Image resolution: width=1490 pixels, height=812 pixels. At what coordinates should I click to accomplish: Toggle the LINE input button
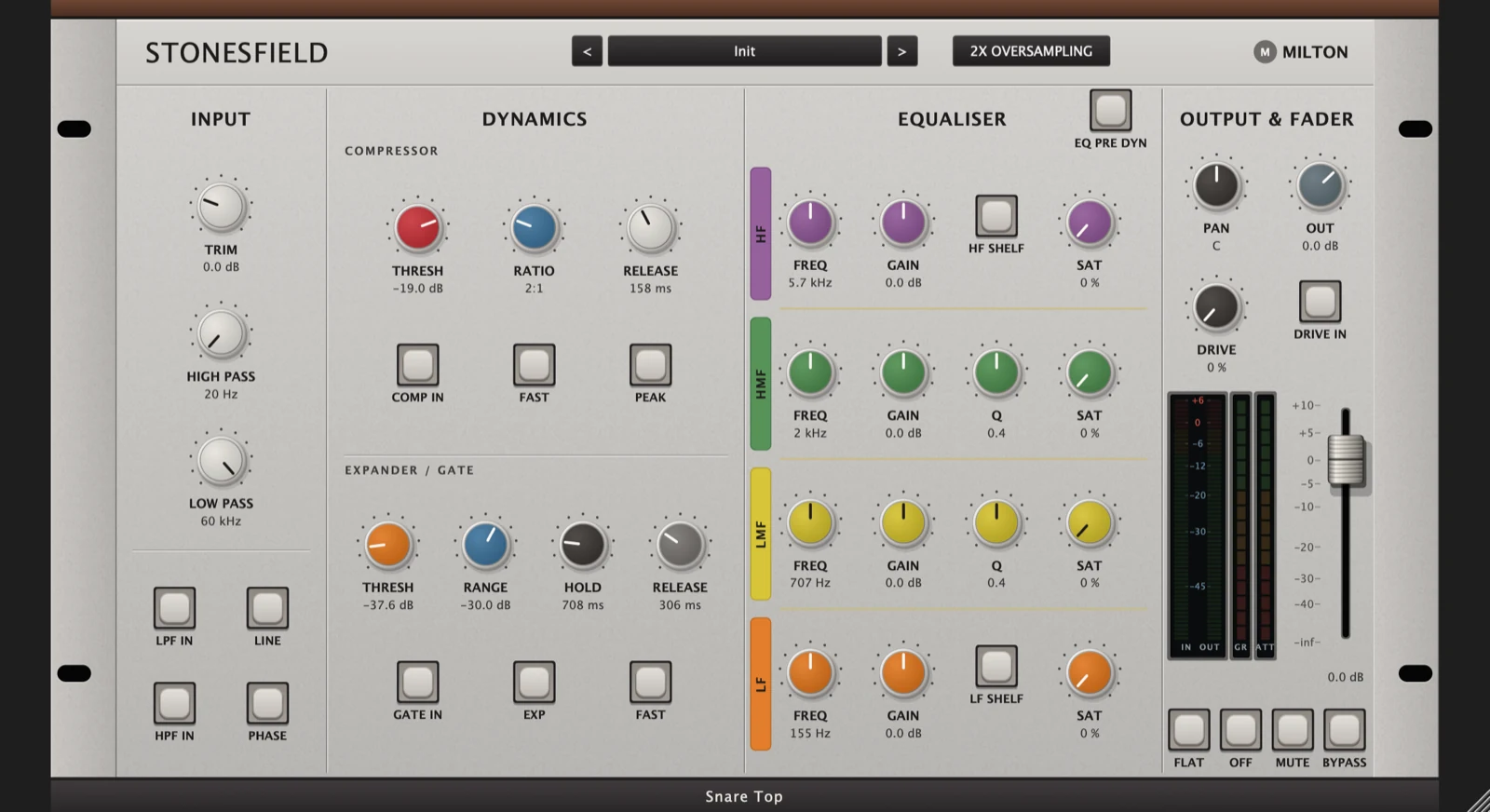click(267, 608)
